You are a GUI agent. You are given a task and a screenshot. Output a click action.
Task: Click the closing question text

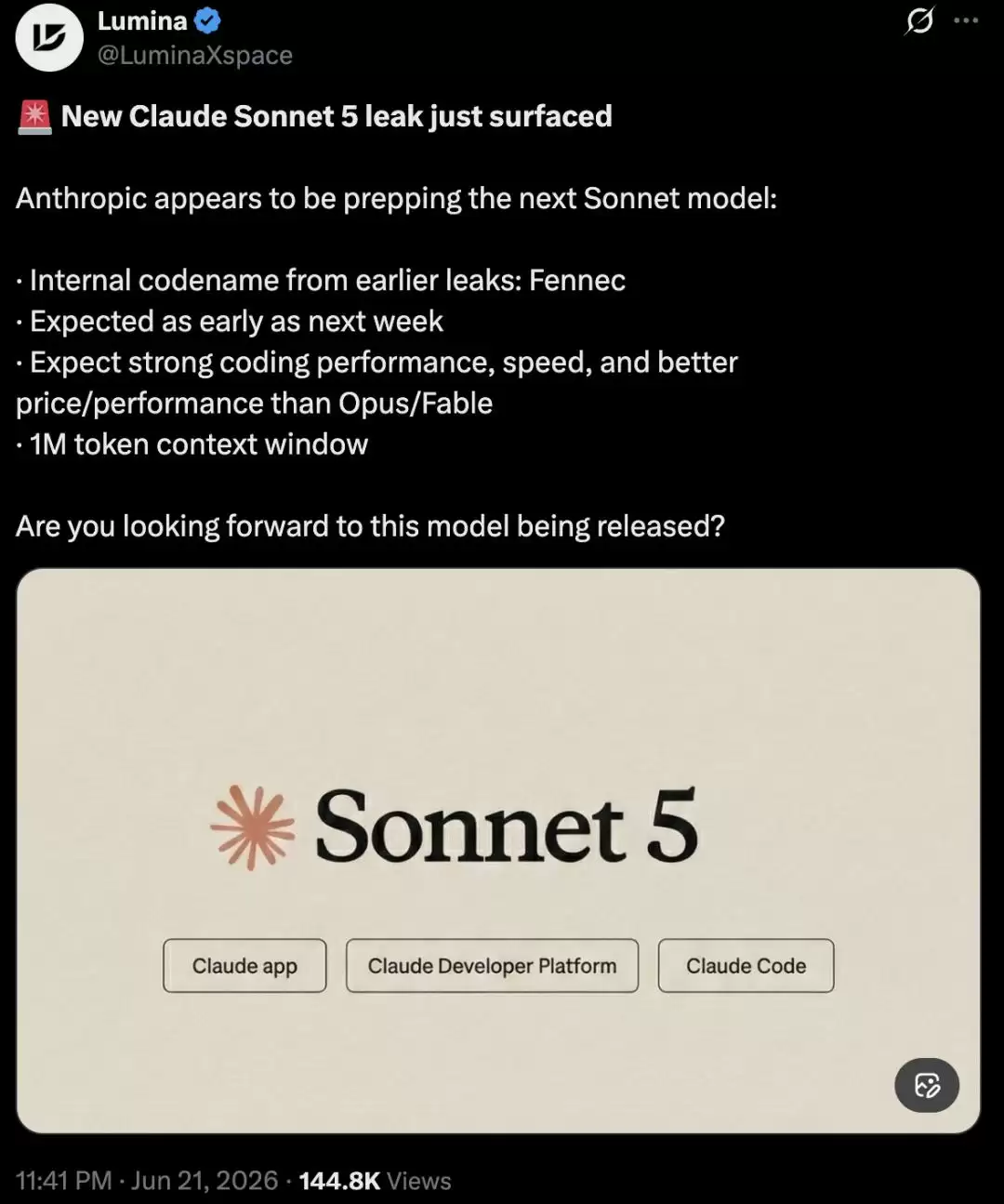coord(370,526)
